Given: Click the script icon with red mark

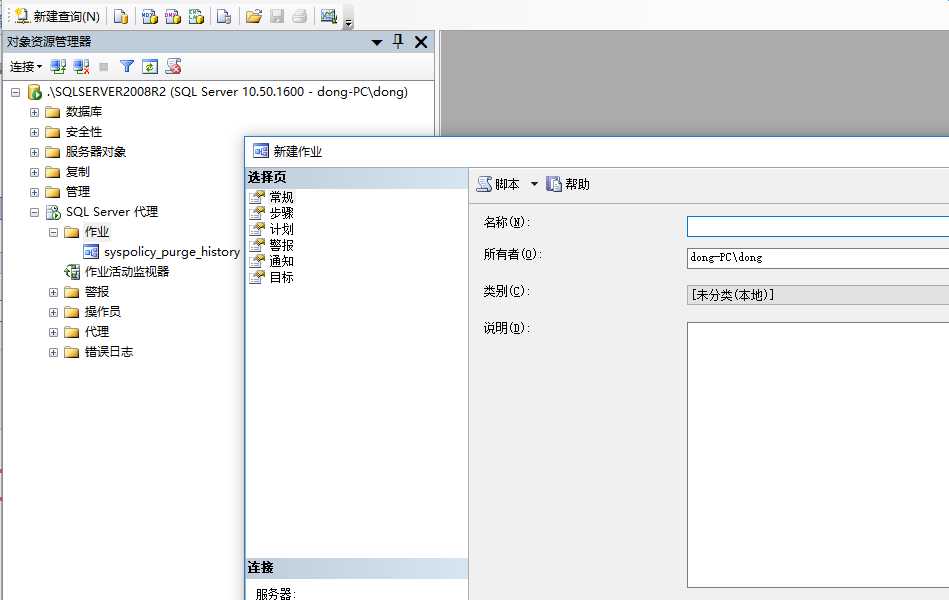Looking at the screenshot, I should [174, 67].
